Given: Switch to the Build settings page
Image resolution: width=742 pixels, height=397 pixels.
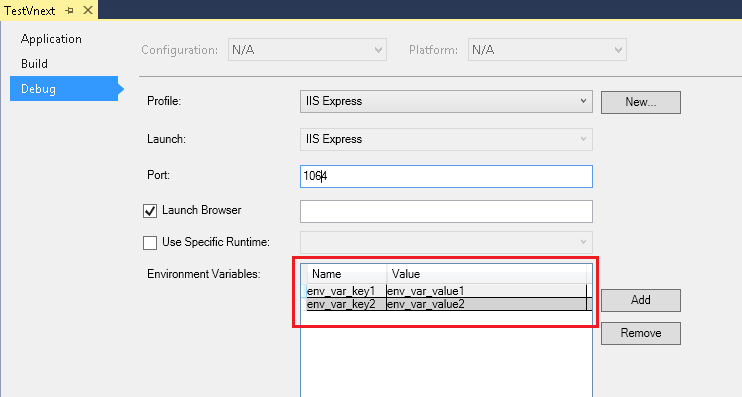Looking at the screenshot, I should [x=34, y=64].
